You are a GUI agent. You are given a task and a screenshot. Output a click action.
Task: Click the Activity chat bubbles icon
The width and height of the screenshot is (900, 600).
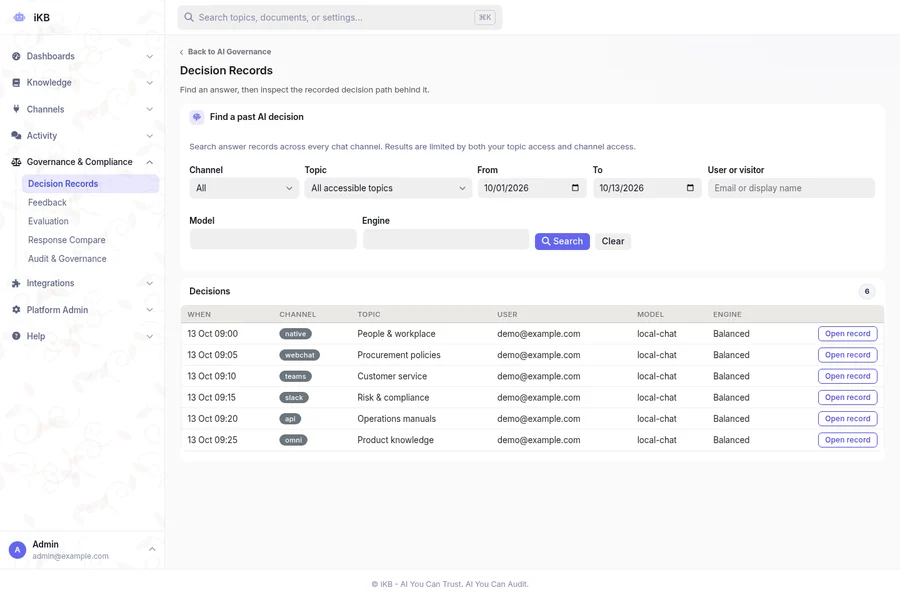coord(16,136)
